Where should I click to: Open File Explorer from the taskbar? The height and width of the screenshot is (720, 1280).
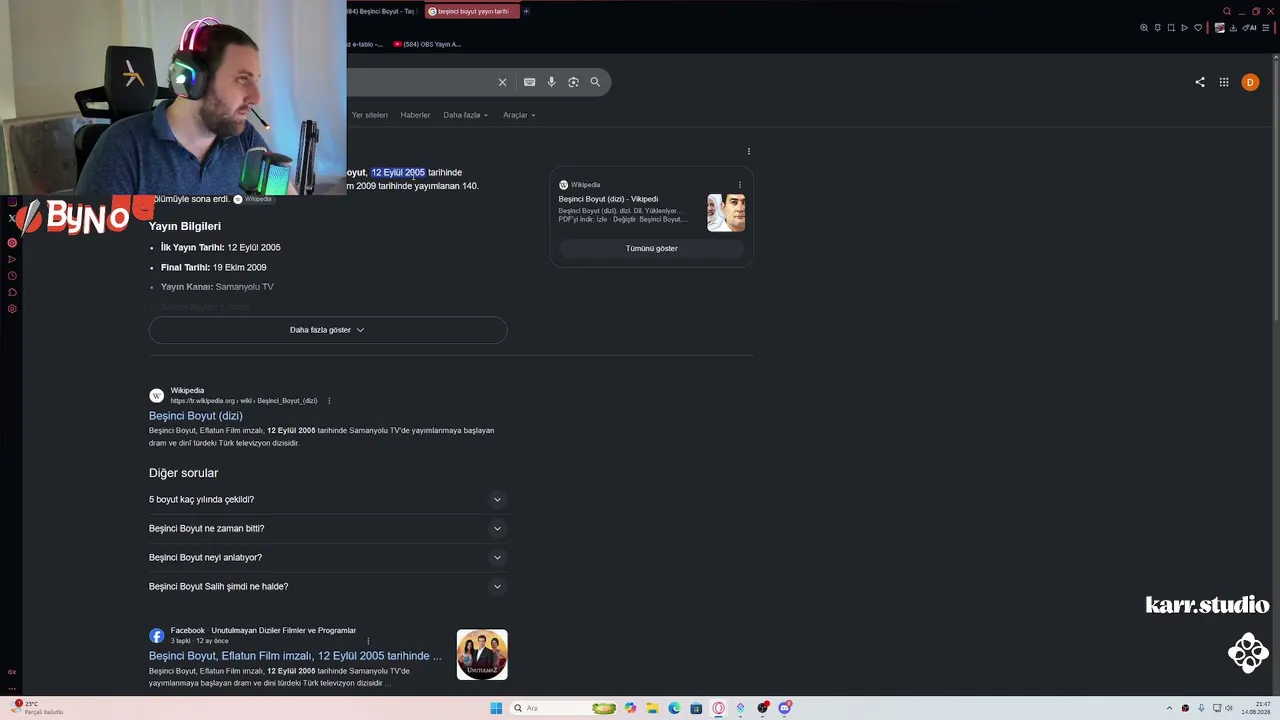(652, 708)
